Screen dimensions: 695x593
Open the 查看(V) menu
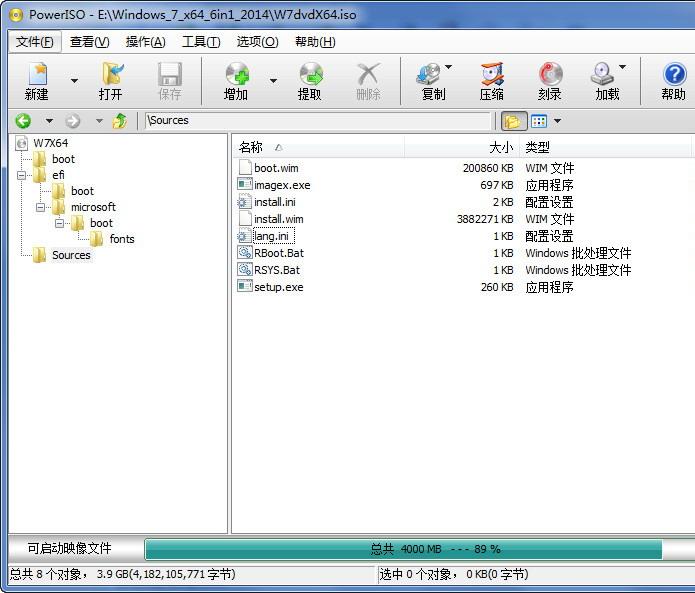click(x=90, y=42)
